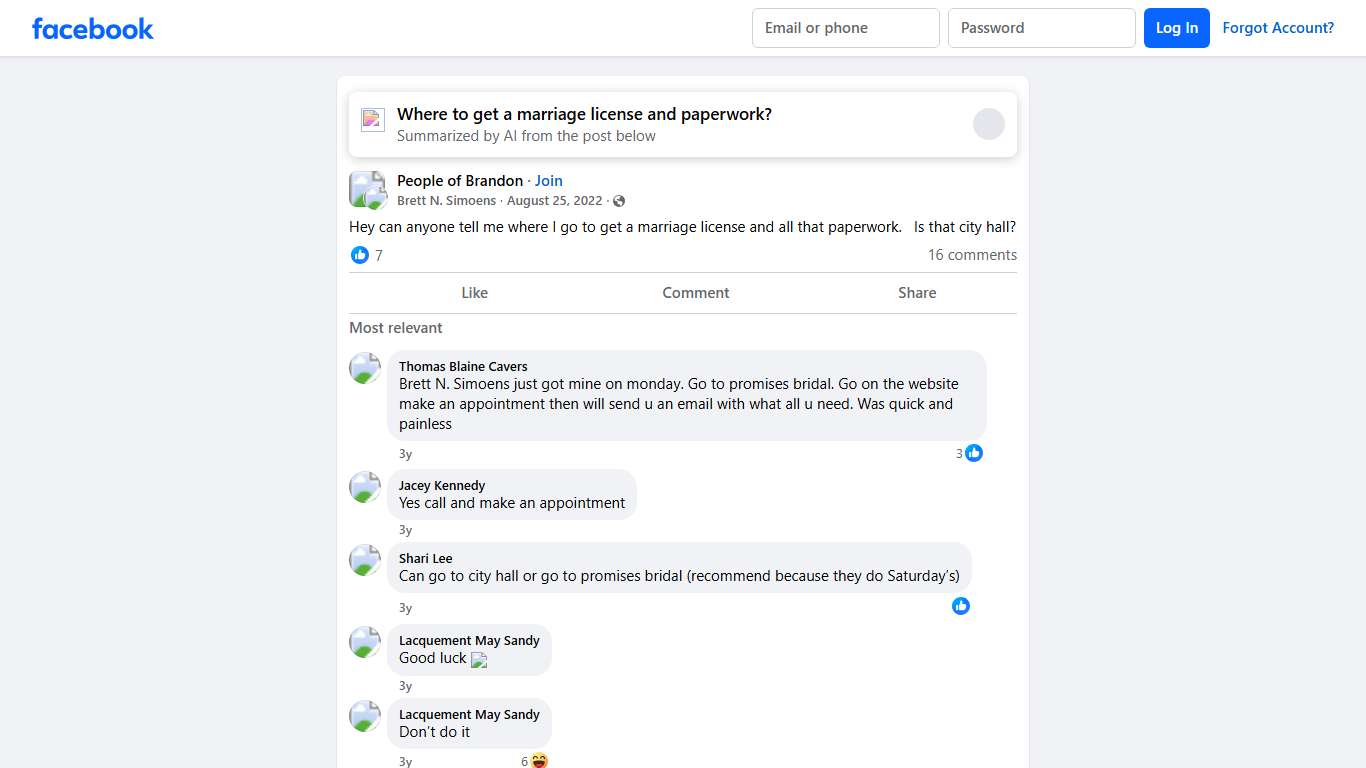Click the like reaction on Thomas's comment
Screen dimensions: 1366x768
[974, 453]
